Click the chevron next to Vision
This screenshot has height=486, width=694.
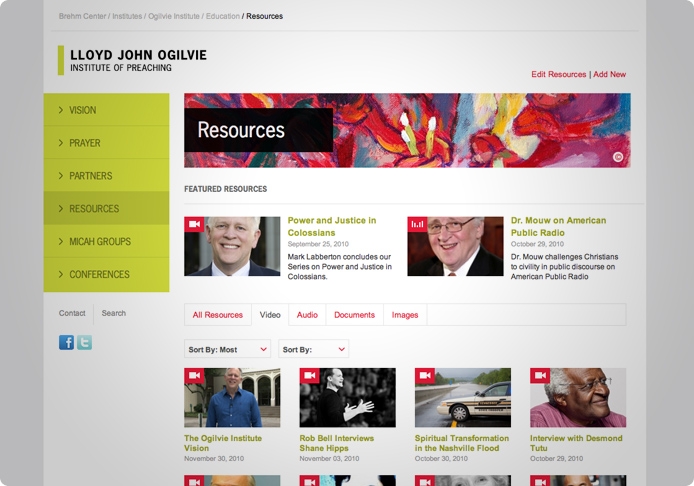click(x=61, y=110)
